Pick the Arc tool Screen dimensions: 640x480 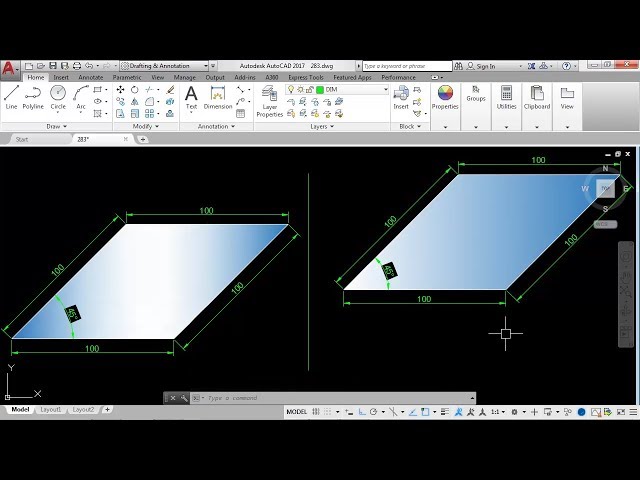click(x=81, y=95)
